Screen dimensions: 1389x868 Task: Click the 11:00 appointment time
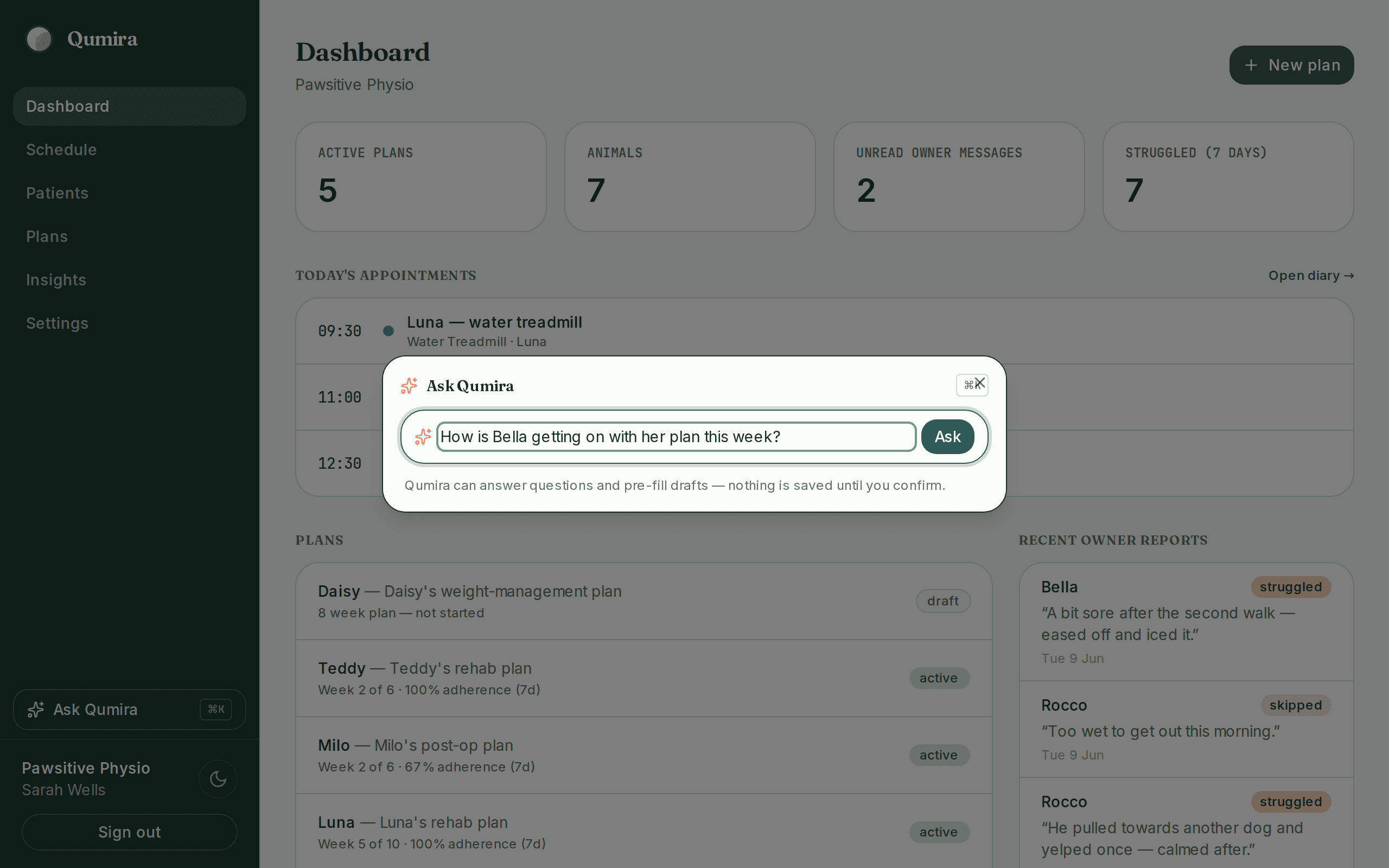340,397
